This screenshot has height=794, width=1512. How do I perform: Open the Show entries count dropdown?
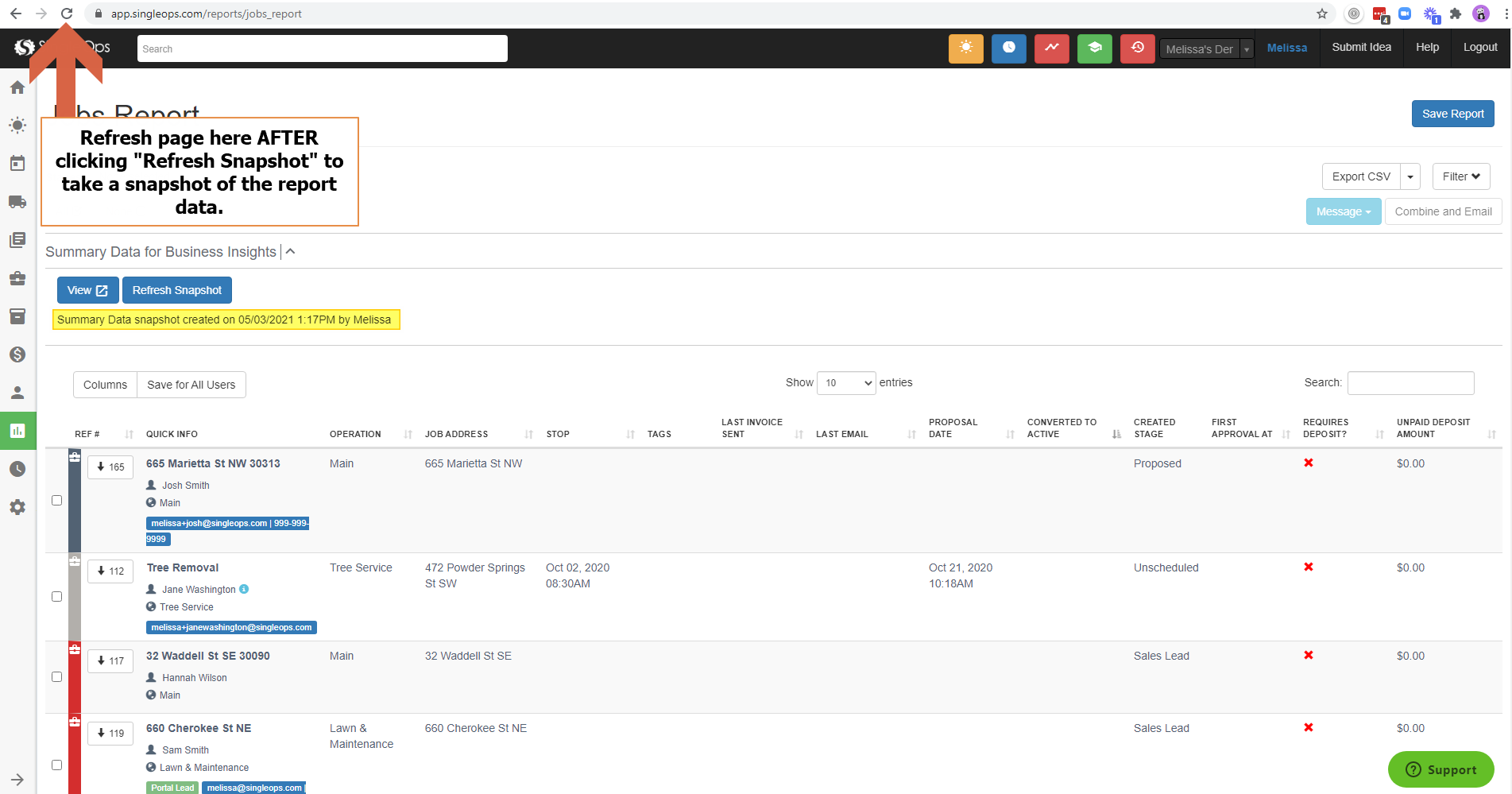click(846, 383)
